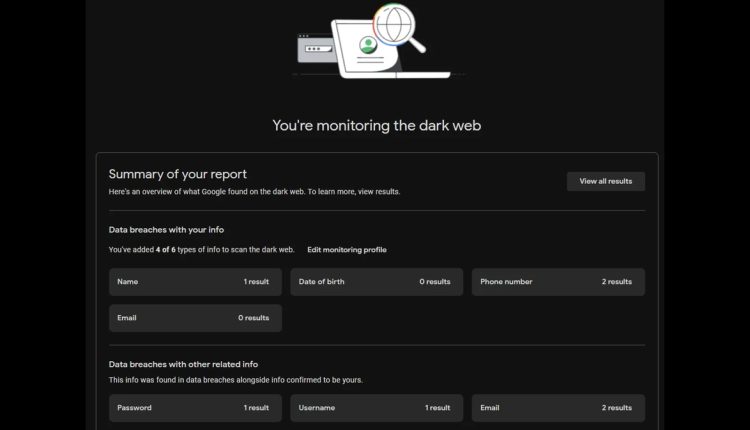The image size is (750, 430).
Task: Open Edit monitoring profile link
Action: (347, 250)
